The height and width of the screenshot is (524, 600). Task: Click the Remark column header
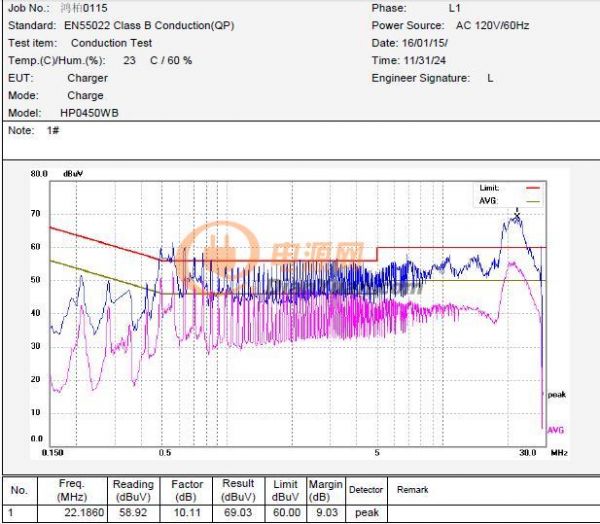coord(412,490)
